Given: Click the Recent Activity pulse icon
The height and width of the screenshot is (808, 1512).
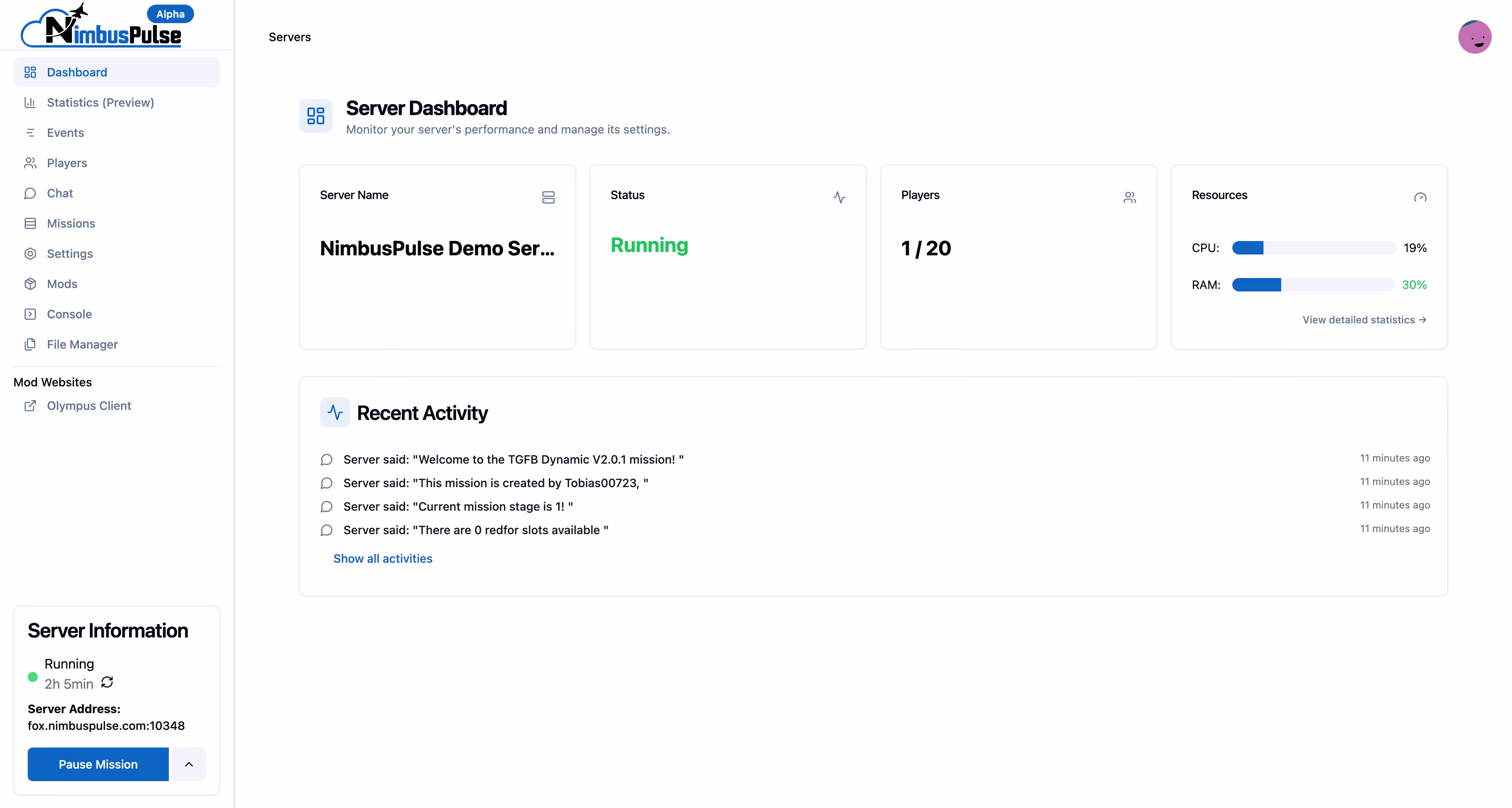Looking at the screenshot, I should point(335,412).
